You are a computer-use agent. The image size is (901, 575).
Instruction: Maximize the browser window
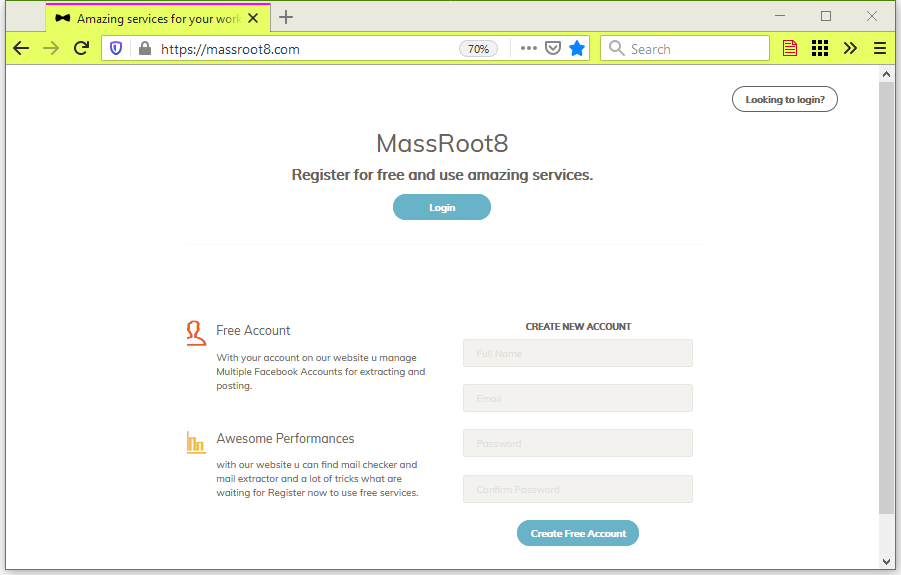[826, 16]
